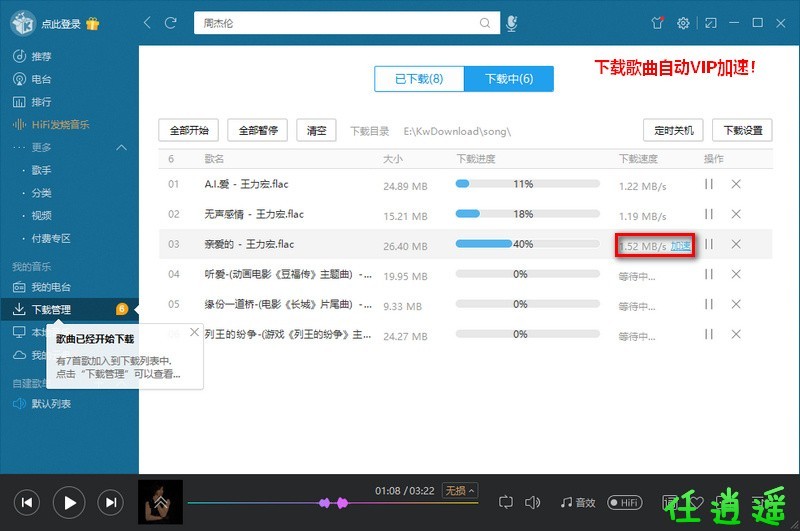
Task: Play the previous track
Action: (x=27, y=503)
